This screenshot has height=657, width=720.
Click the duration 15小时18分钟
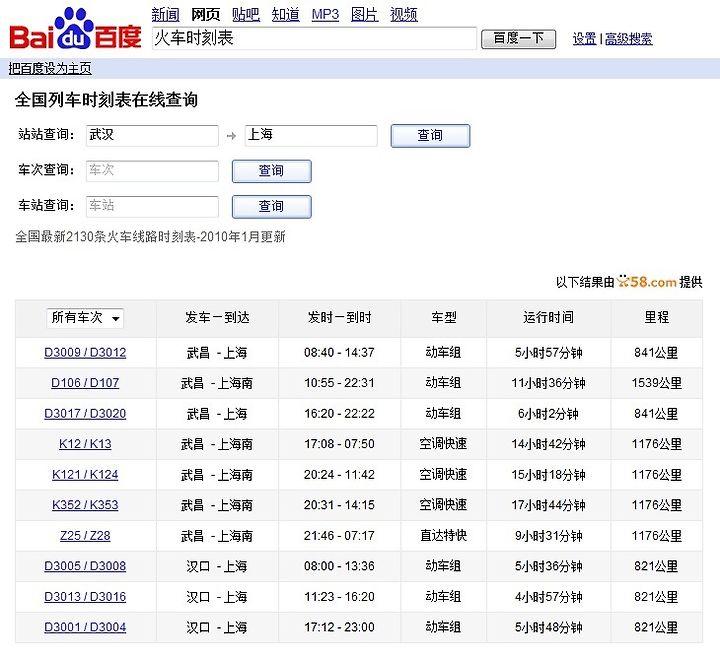[x=548, y=475]
